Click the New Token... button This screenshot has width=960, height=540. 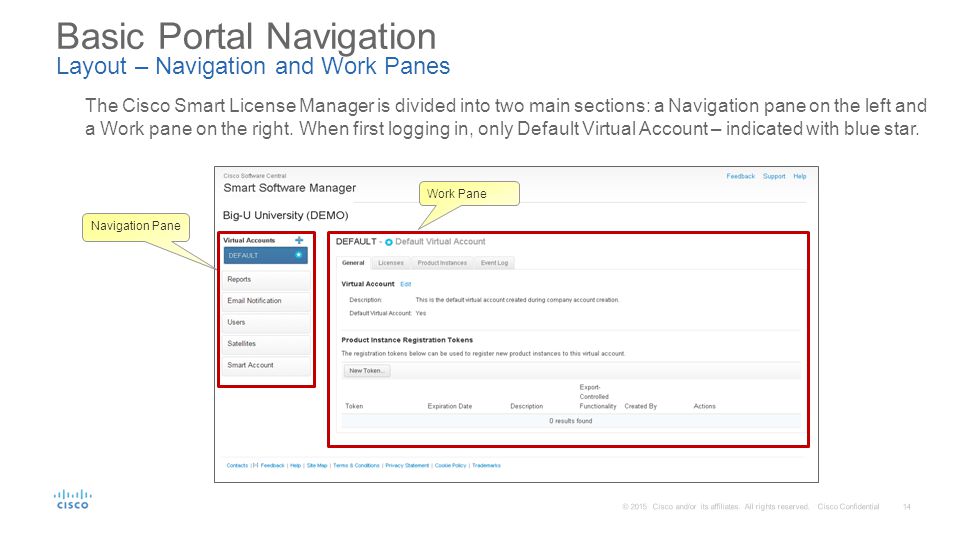pyautogui.click(x=366, y=370)
